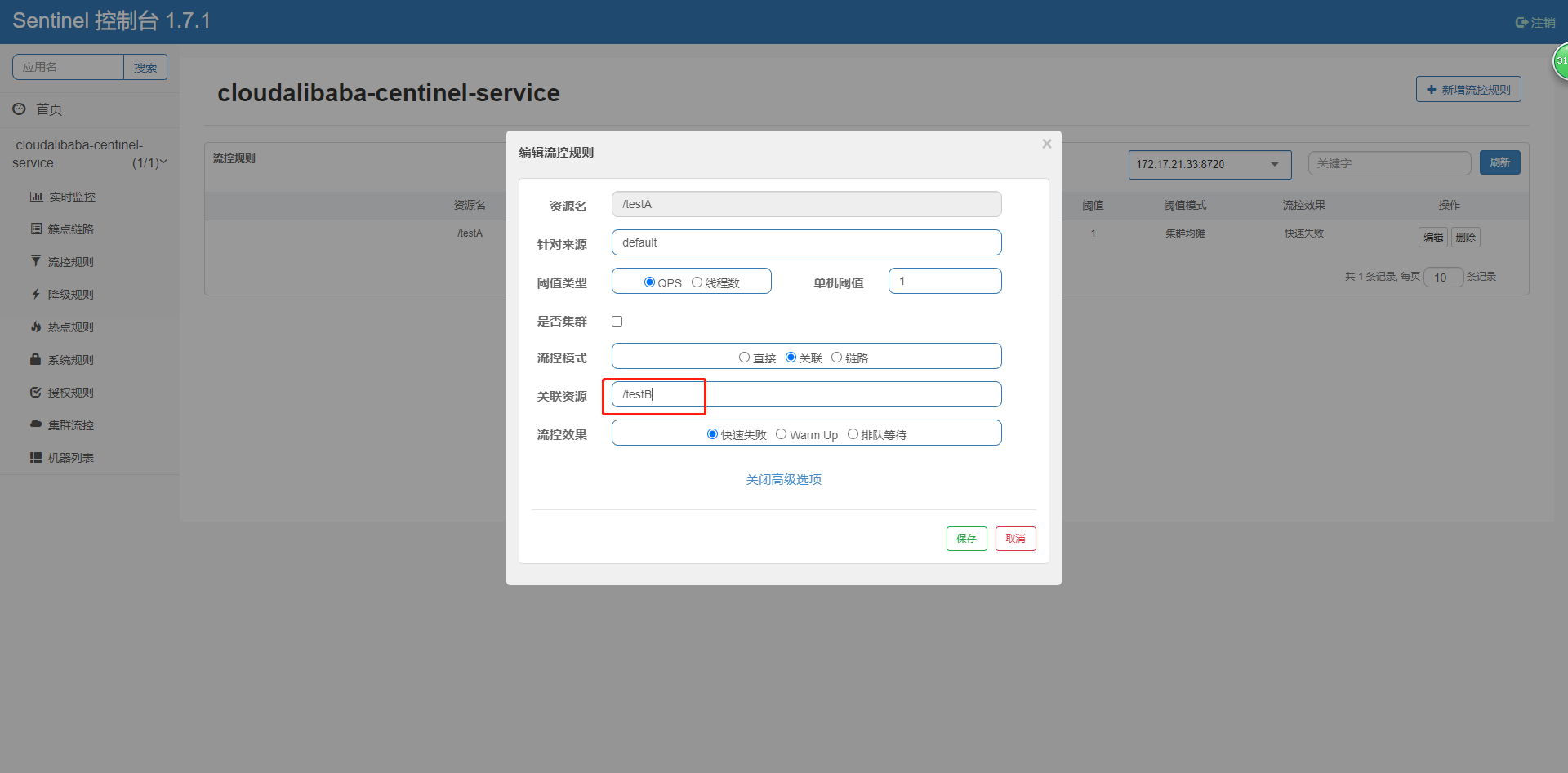Click the 针对来源 default input

click(806, 242)
